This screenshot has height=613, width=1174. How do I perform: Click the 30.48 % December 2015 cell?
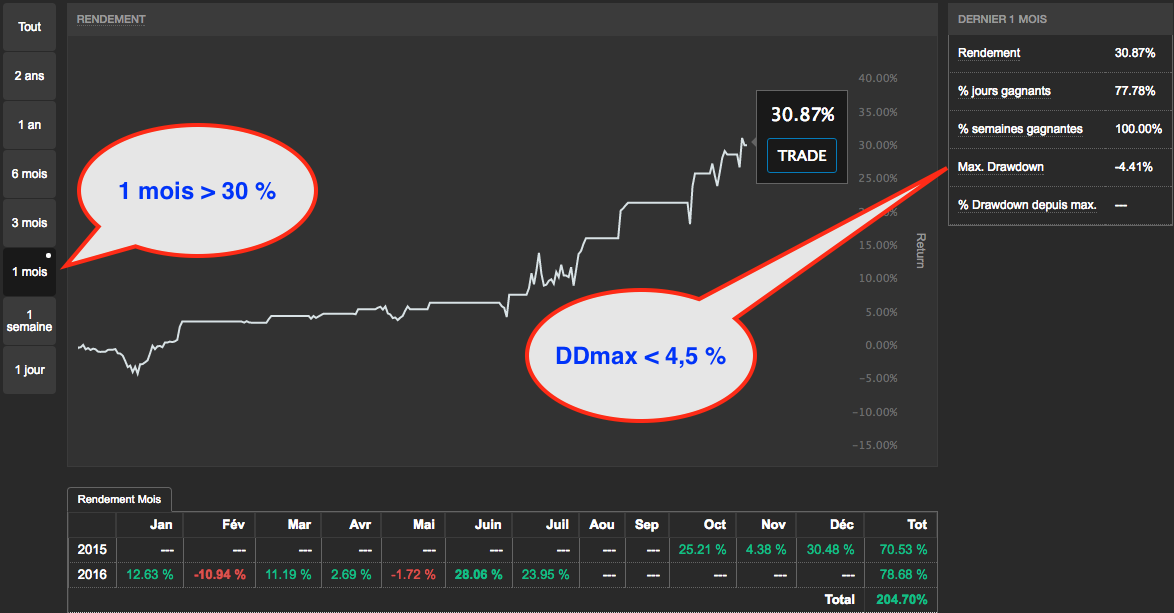830,549
